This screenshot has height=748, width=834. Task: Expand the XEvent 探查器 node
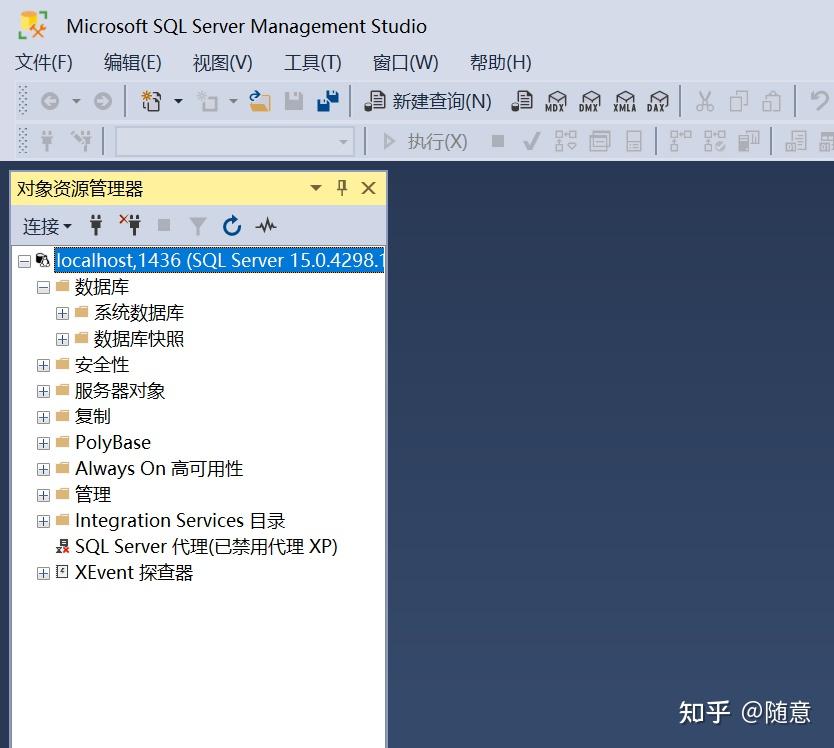click(43, 574)
